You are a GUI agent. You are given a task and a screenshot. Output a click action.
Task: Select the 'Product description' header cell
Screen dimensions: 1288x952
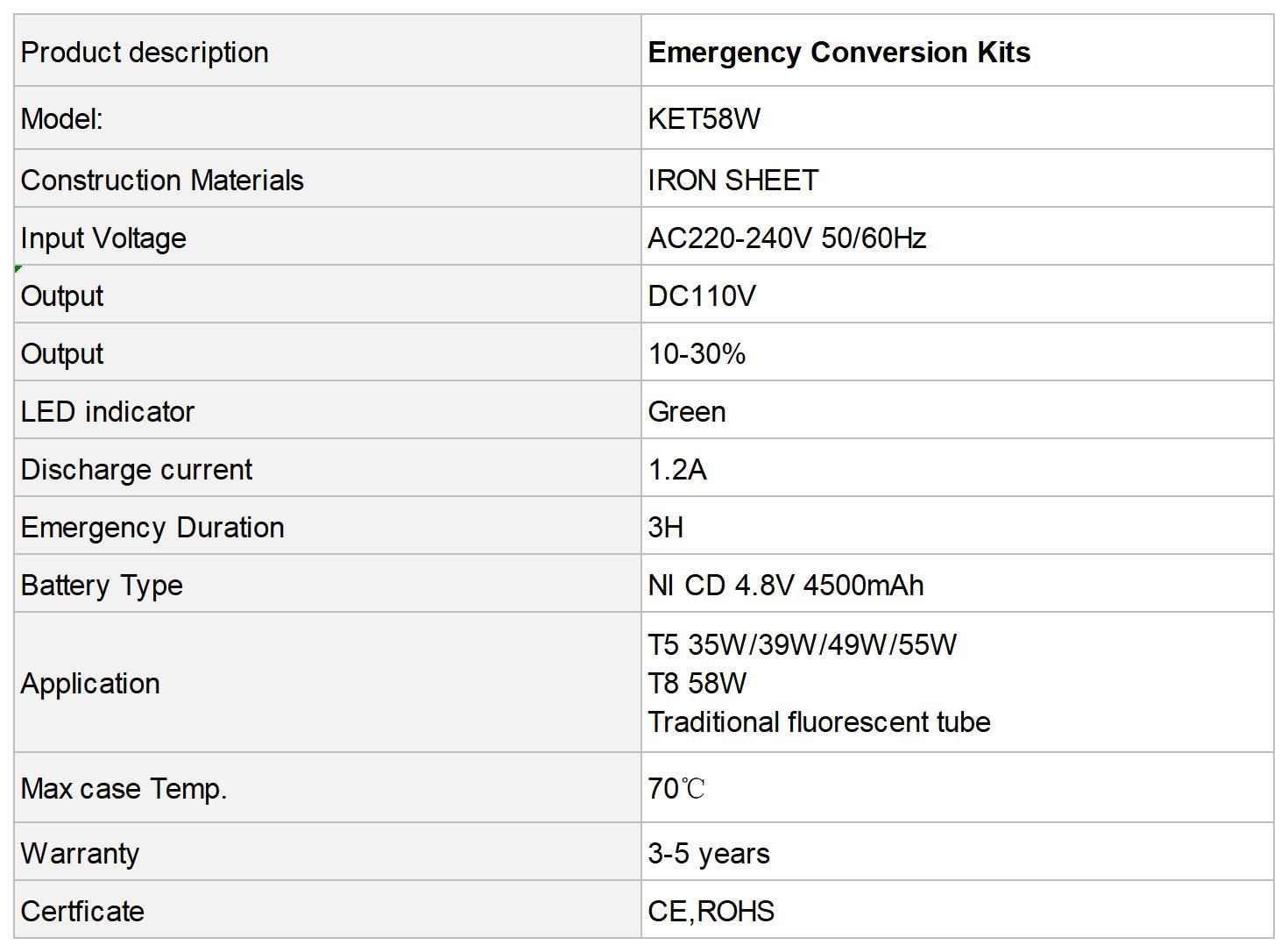(x=328, y=51)
